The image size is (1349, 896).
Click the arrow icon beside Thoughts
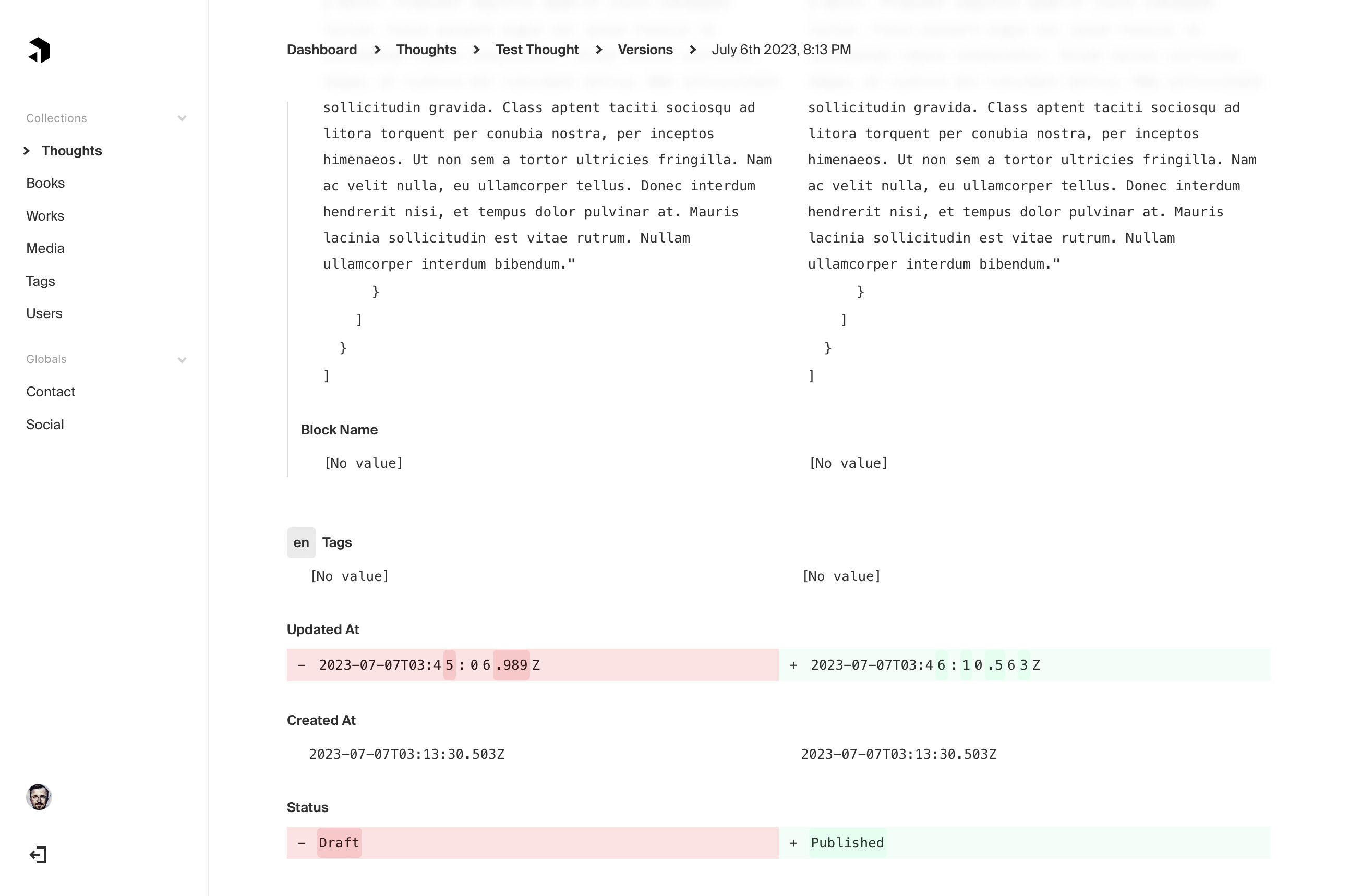point(26,150)
